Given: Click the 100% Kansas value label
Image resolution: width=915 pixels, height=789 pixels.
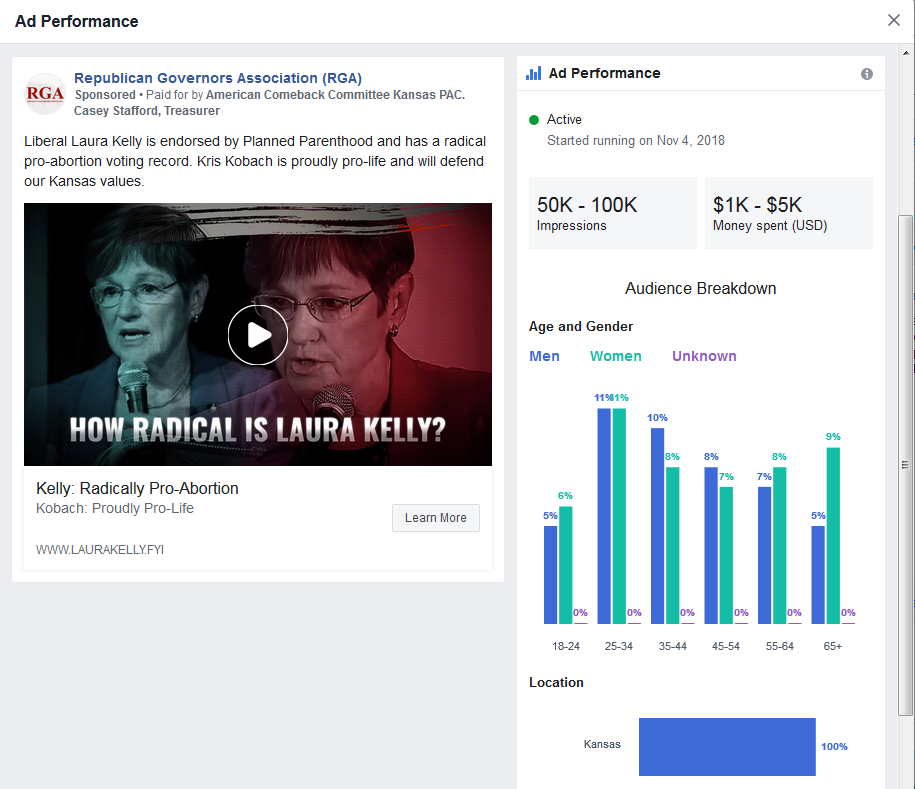Looking at the screenshot, I should (834, 746).
